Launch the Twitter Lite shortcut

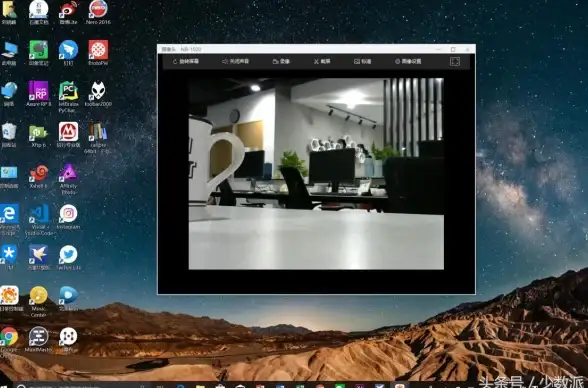(68, 258)
